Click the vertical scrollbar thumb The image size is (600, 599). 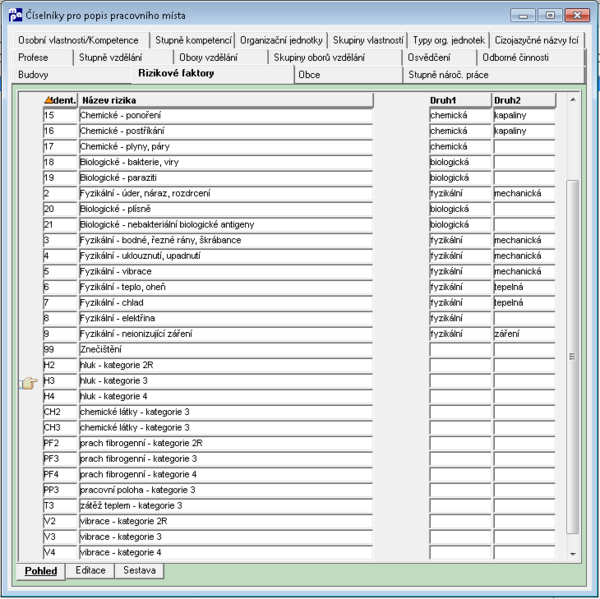tap(573, 356)
